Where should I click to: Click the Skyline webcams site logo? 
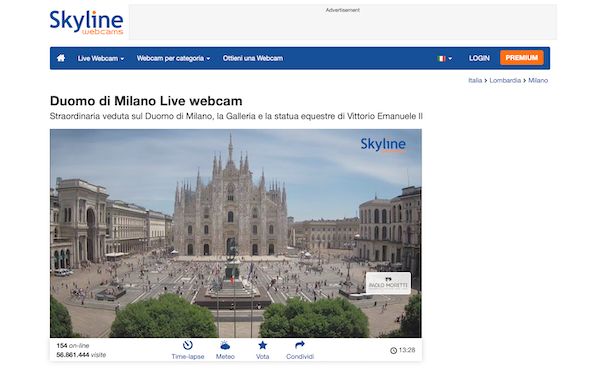coord(86,23)
